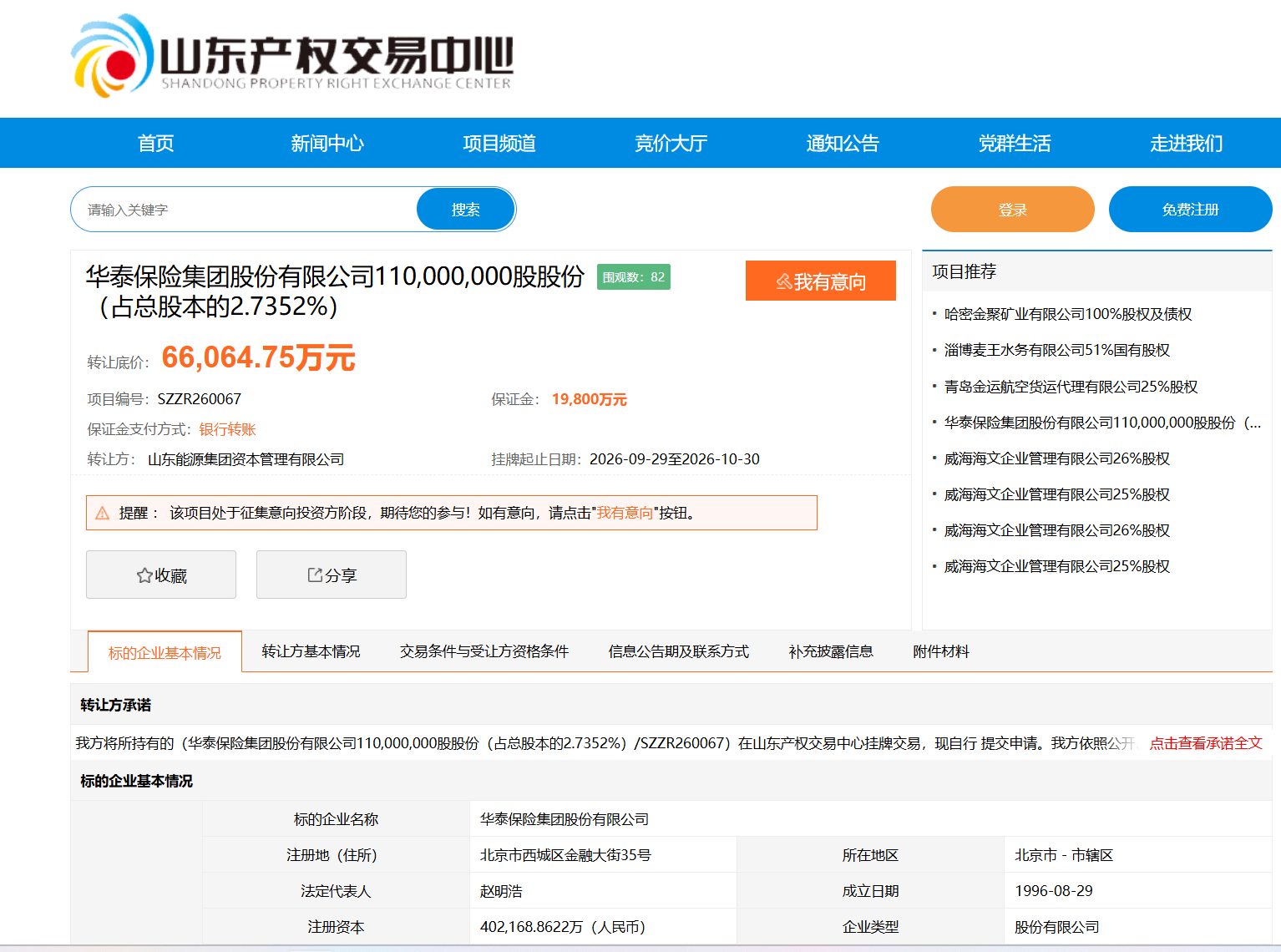Switch to the 转让方基本情况 tab

[311, 651]
